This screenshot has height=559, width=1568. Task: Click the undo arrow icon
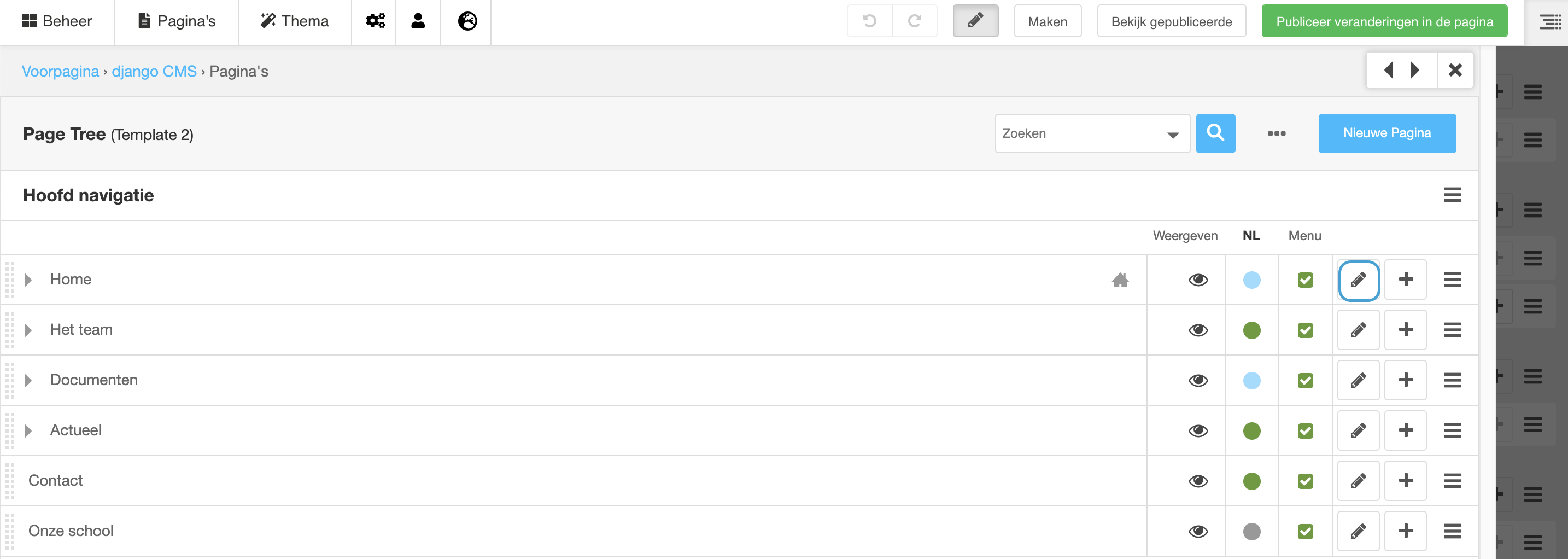pos(869,21)
